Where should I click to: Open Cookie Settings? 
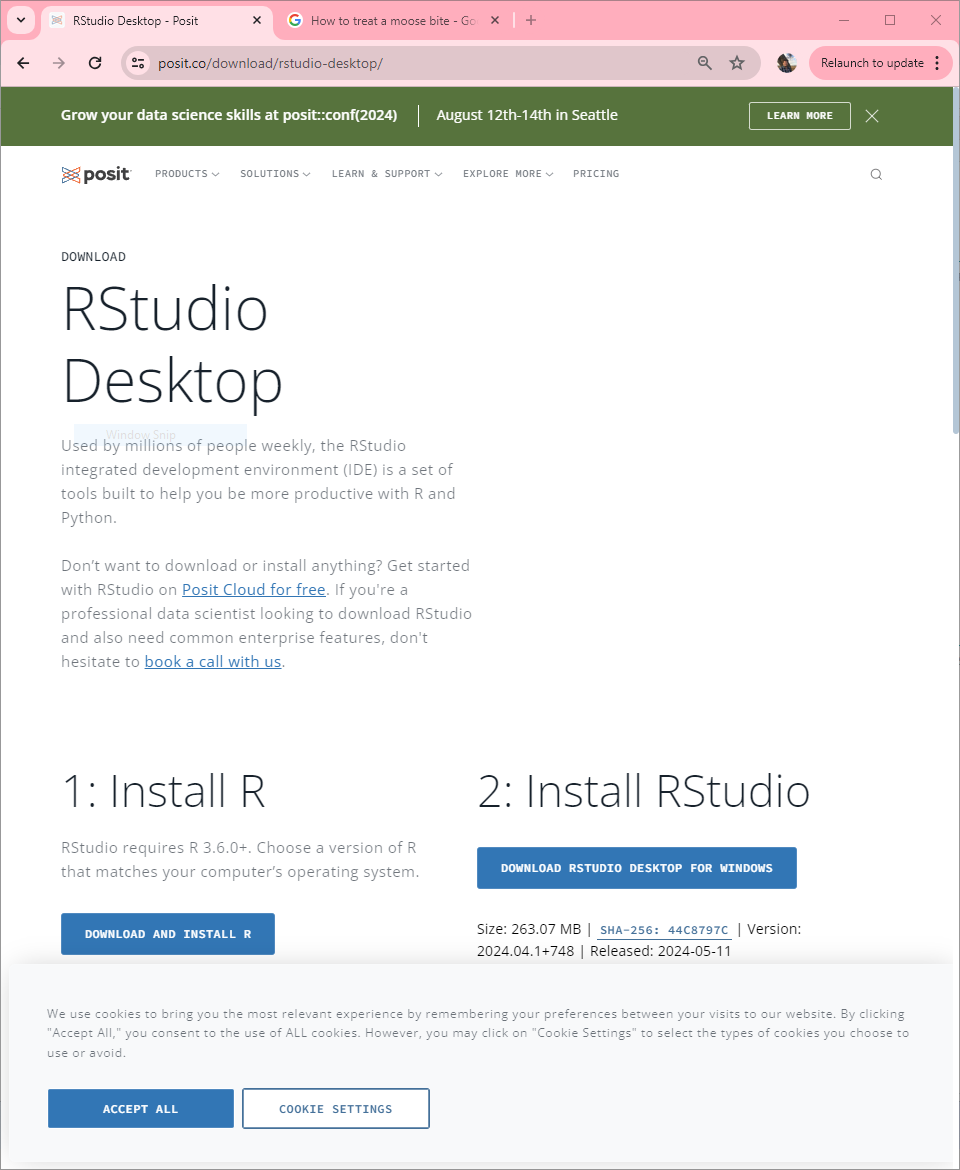(x=336, y=1109)
